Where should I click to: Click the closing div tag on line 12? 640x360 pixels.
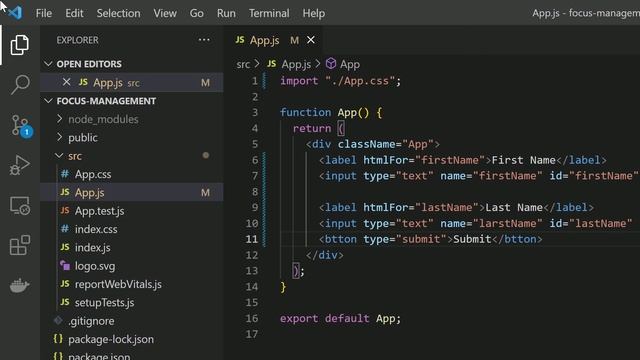[324, 255]
